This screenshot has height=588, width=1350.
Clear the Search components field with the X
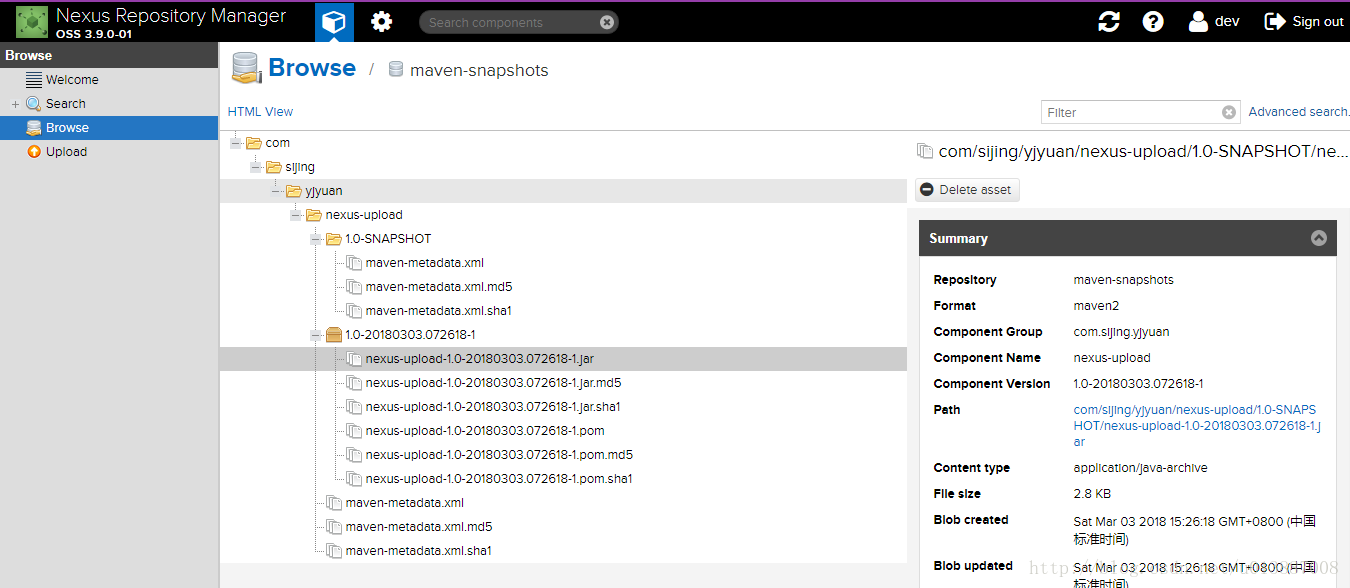pos(608,21)
